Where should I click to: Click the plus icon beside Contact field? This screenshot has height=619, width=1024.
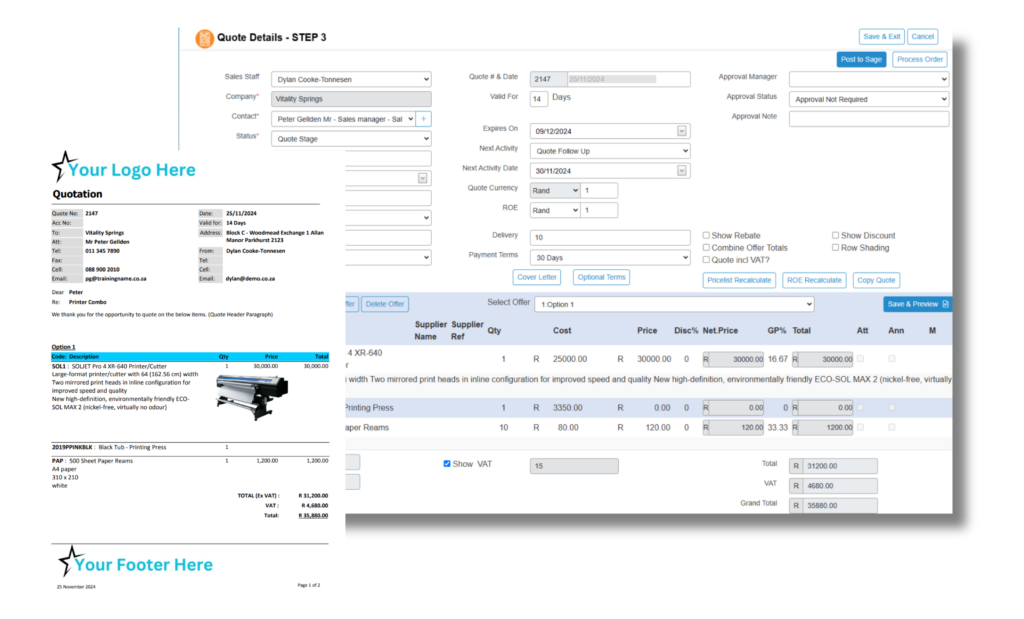point(424,119)
